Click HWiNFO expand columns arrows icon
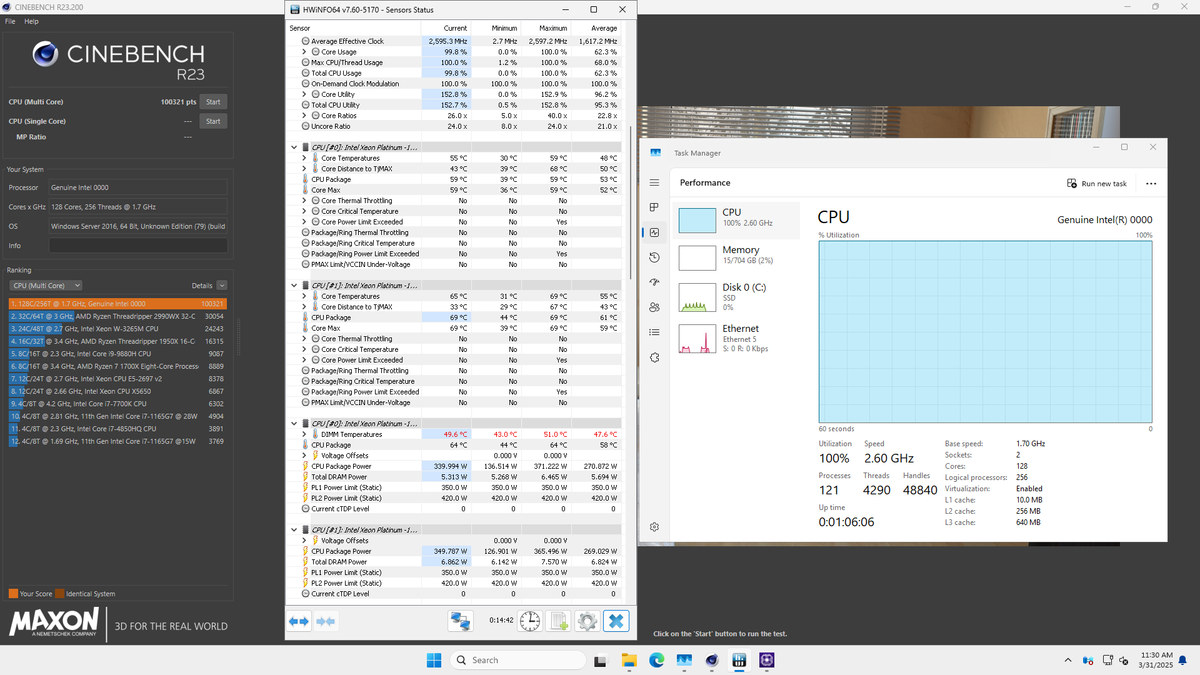 tap(299, 621)
